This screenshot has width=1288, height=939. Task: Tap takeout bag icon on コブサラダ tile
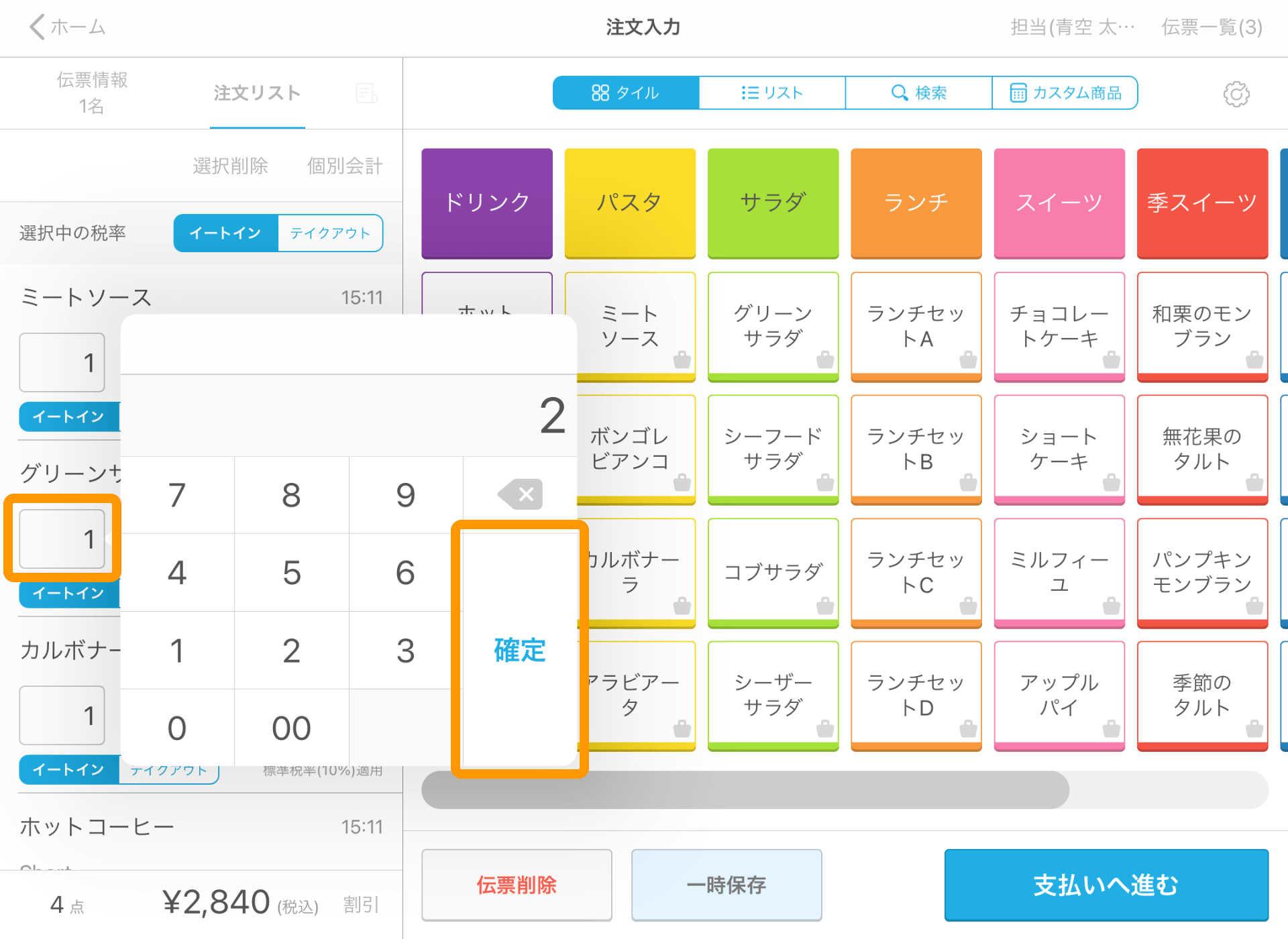(x=825, y=606)
